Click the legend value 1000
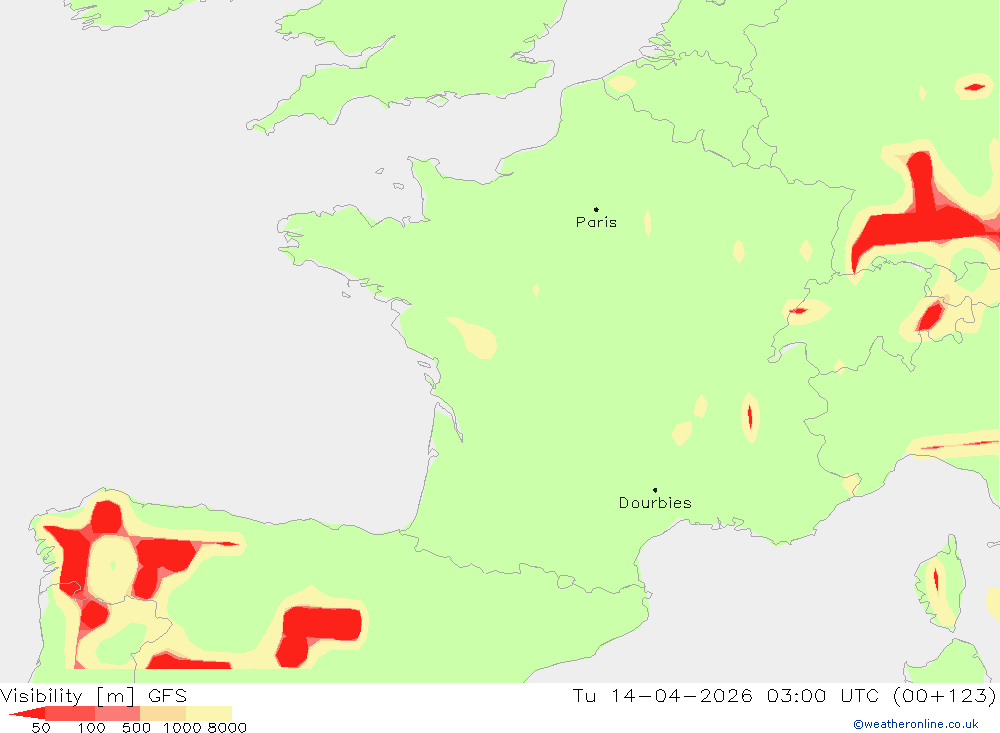The height and width of the screenshot is (733, 1000). 182,727
